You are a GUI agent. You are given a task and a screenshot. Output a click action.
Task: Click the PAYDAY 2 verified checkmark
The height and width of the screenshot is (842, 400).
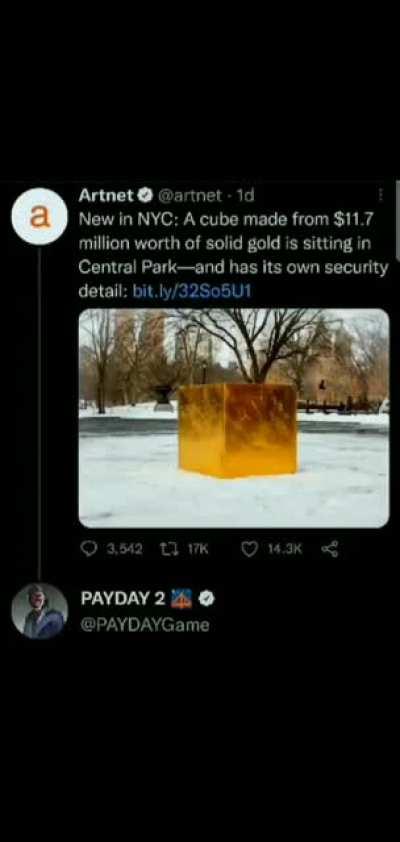207,599
